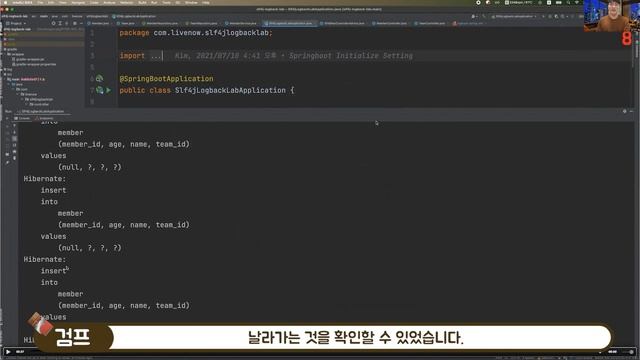Click the Run with Coverage toolbar icon
This screenshot has height=360, width=640.
click(556, 16)
